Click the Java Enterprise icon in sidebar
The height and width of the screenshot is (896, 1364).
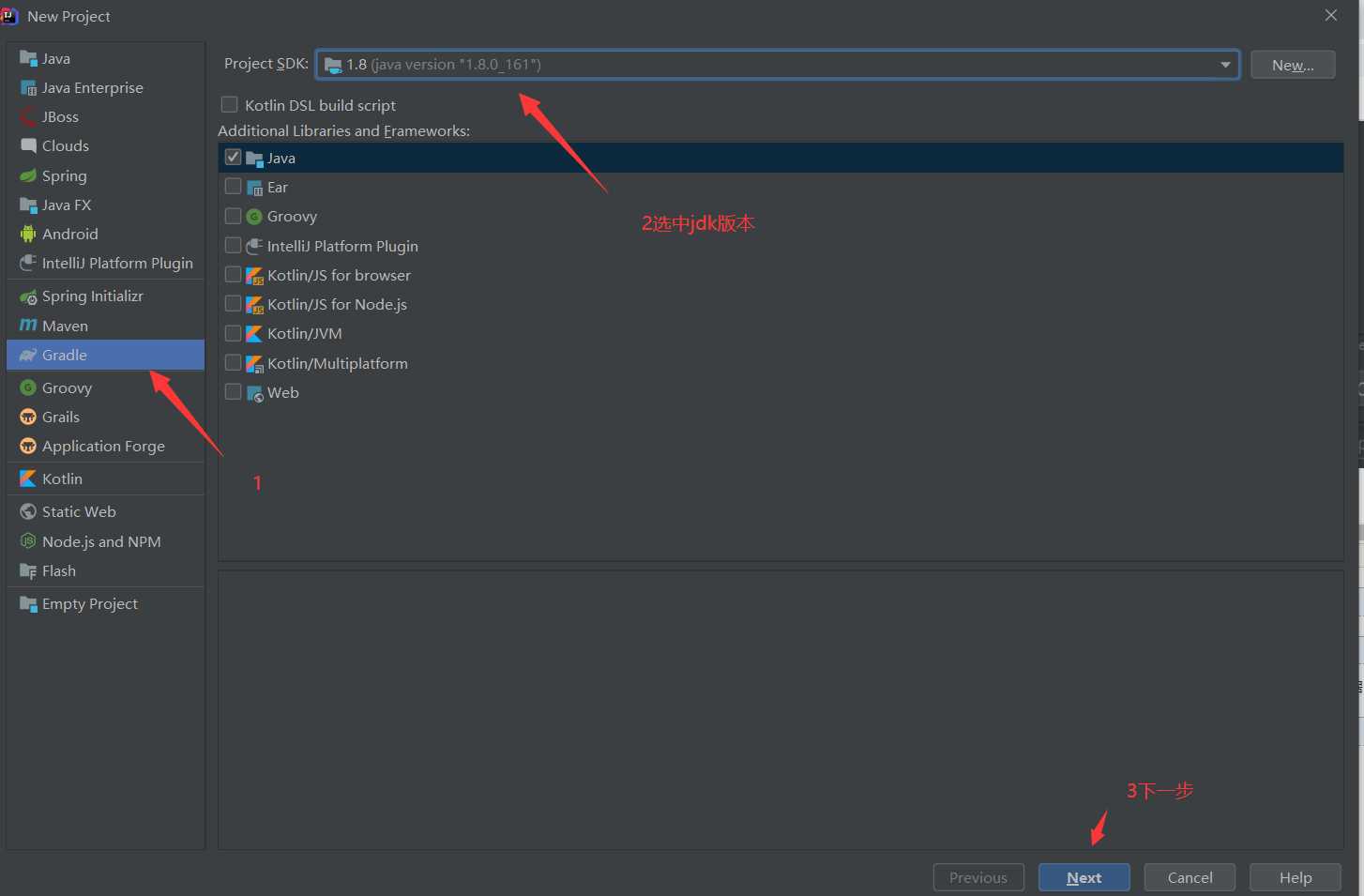[x=28, y=88]
